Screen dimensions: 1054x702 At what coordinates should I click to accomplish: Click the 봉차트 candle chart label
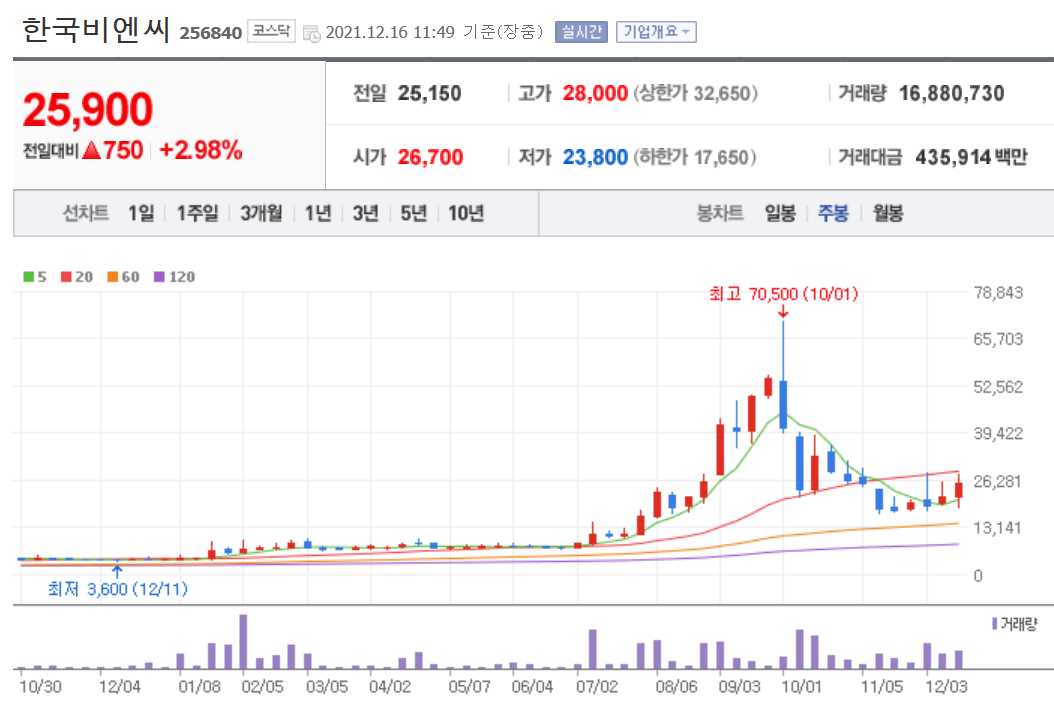[x=719, y=213]
